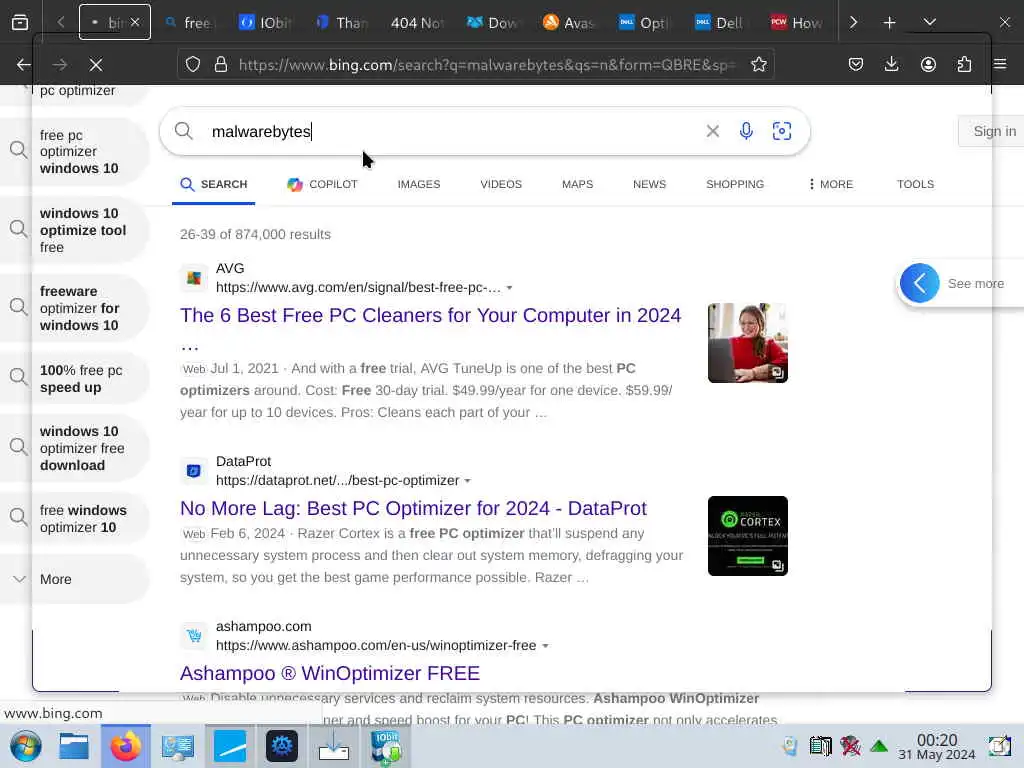Open the clock showing 31 May 2024
The image size is (1024, 768).
point(936,746)
